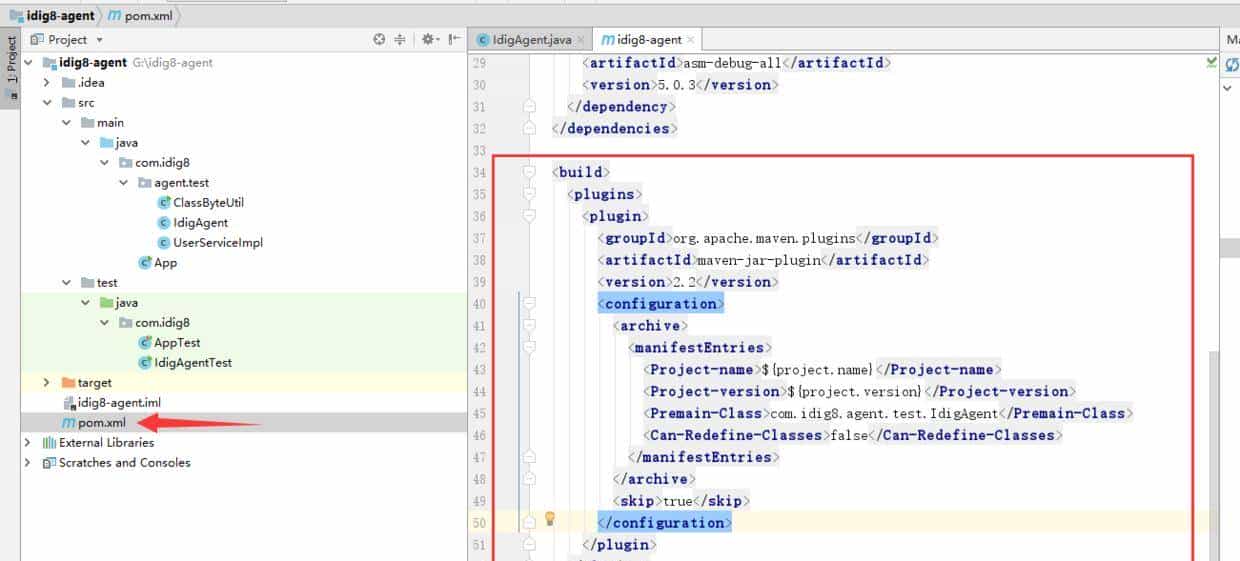Expand the target folder
The image size is (1240, 561).
pos(46,383)
